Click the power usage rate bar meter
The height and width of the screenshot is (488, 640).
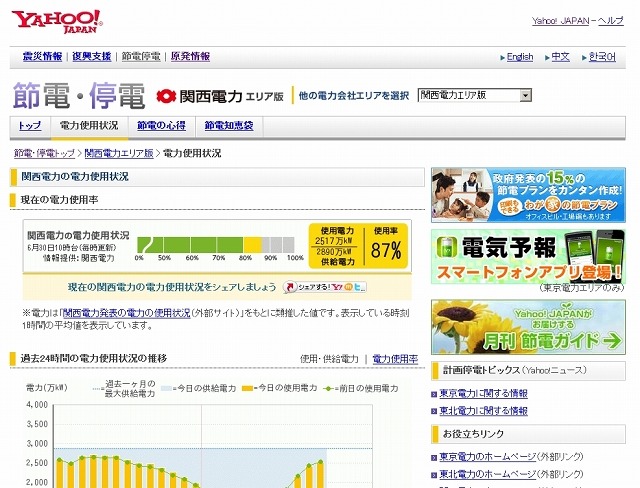(216, 245)
